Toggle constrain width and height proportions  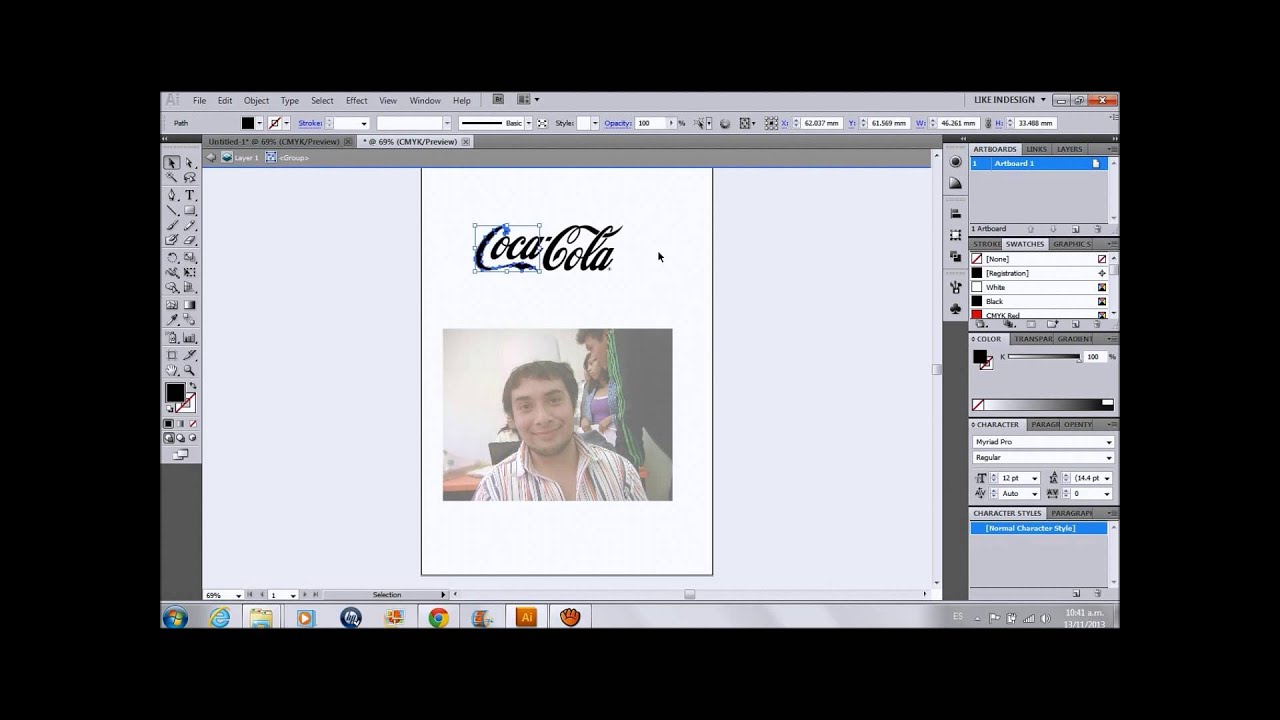point(988,123)
